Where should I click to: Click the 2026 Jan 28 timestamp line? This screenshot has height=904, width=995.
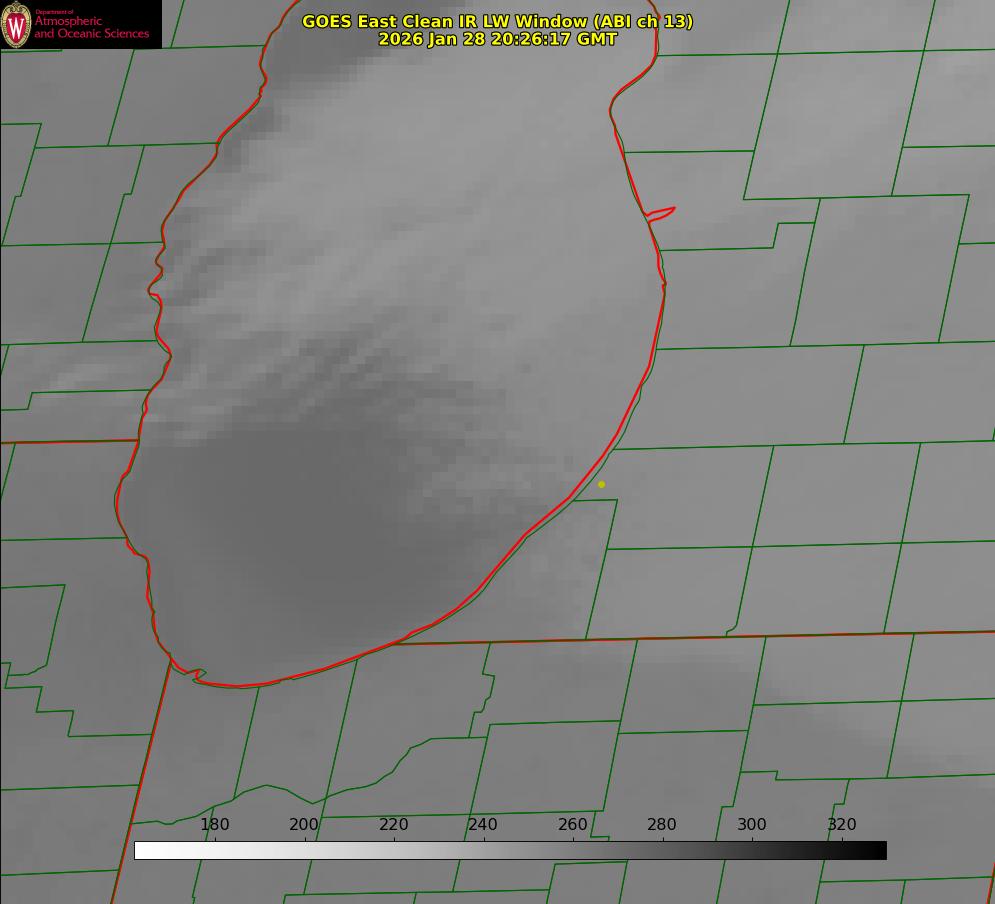click(497, 39)
